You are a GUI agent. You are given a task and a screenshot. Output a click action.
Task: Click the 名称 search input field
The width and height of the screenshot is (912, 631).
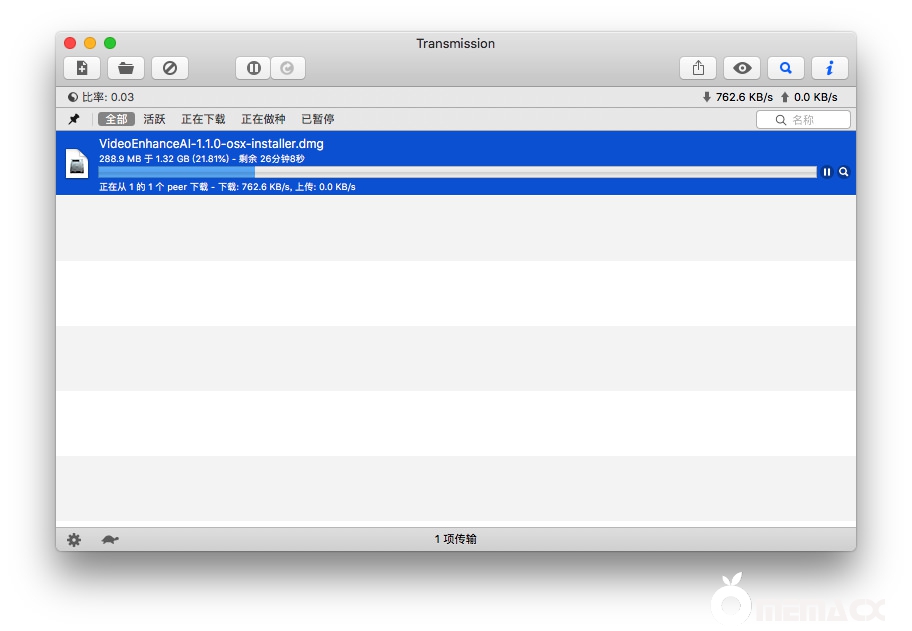tap(810, 120)
